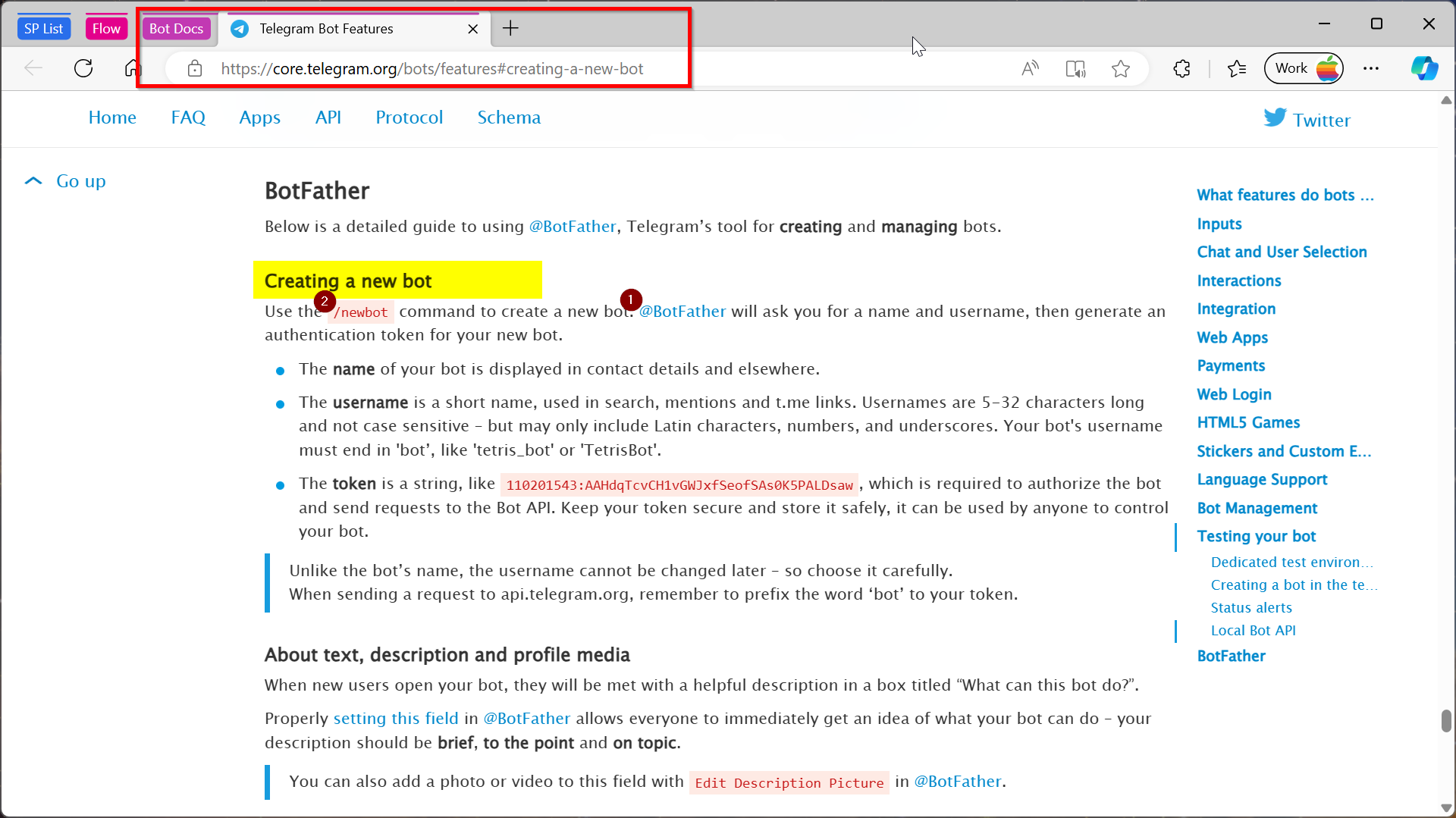Click the browser Back arrow

33,68
